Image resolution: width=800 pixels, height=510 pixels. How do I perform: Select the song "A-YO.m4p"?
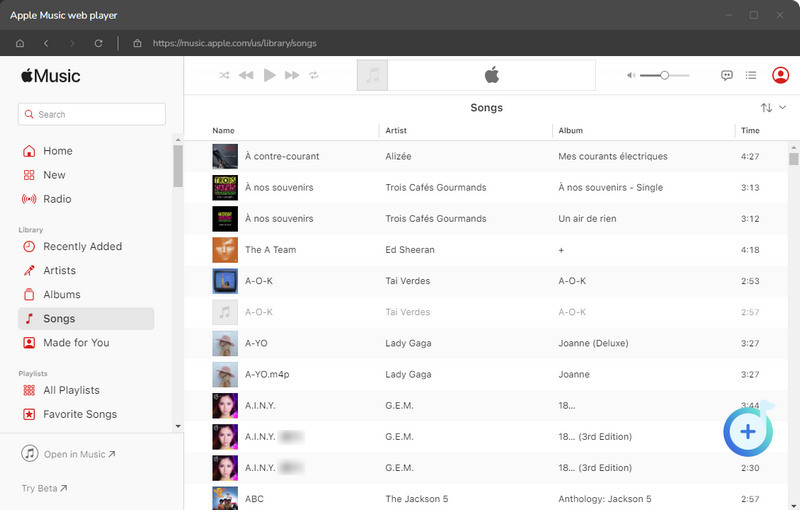coord(267,374)
